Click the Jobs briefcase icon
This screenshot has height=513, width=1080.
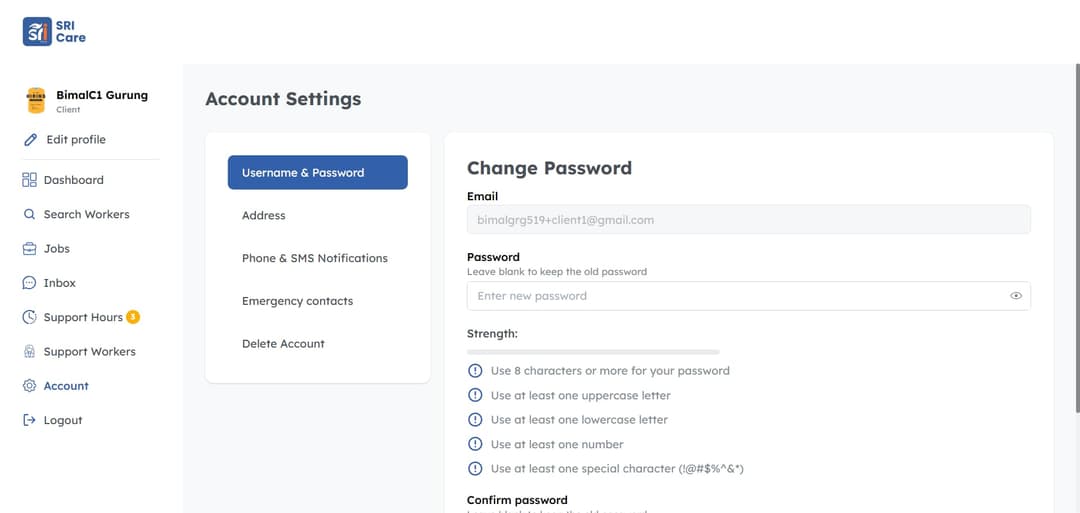(30, 249)
